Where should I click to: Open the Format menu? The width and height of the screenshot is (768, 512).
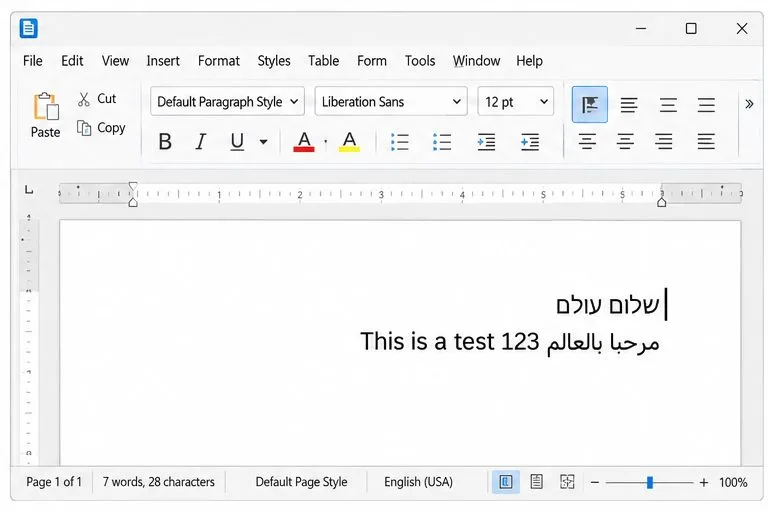coord(219,61)
